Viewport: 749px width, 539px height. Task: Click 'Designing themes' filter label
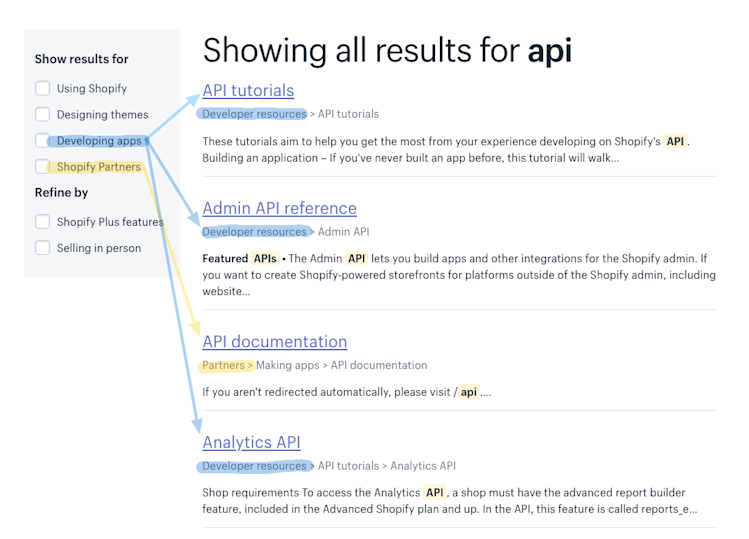103,115
